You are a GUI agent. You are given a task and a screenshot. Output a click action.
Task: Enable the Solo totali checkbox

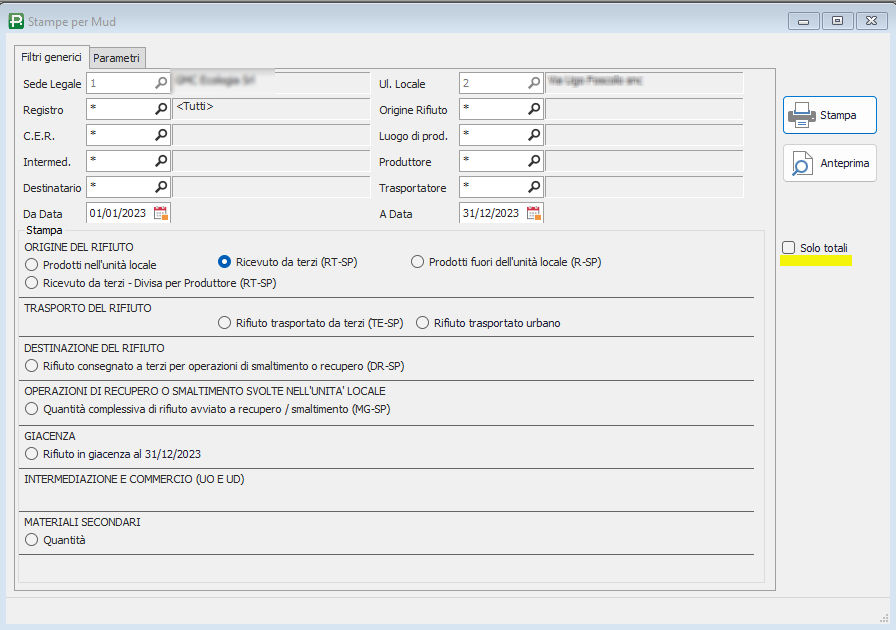pyautogui.click(x=789, y=247)
